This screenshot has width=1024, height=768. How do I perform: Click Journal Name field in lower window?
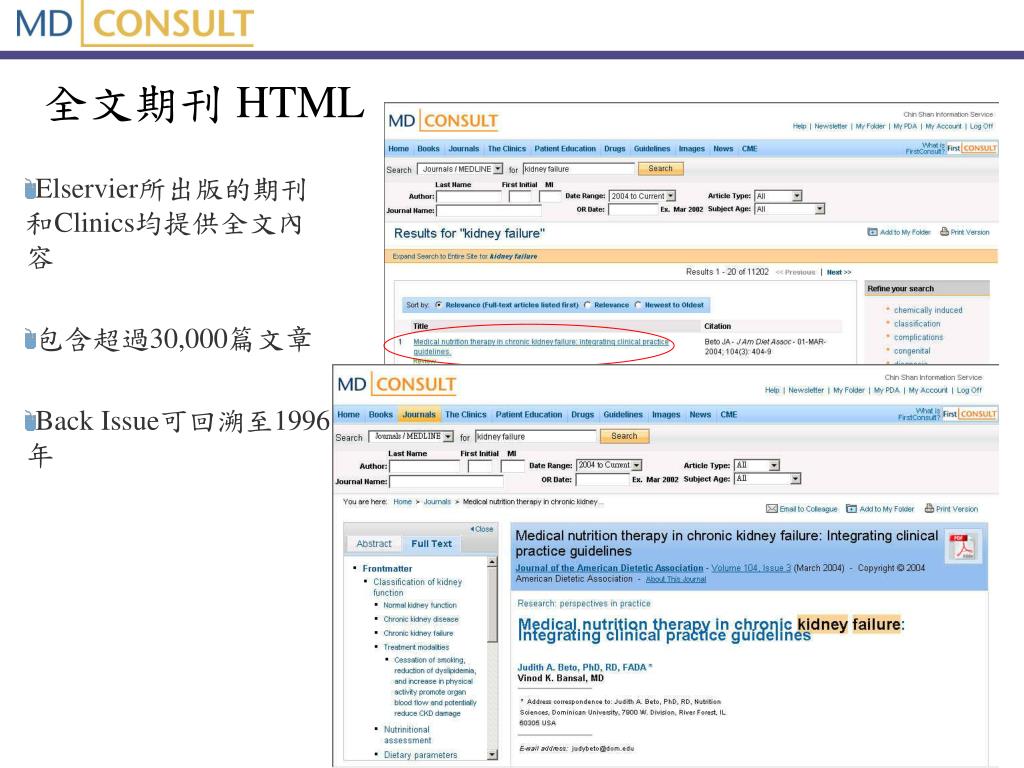point(446,481)
